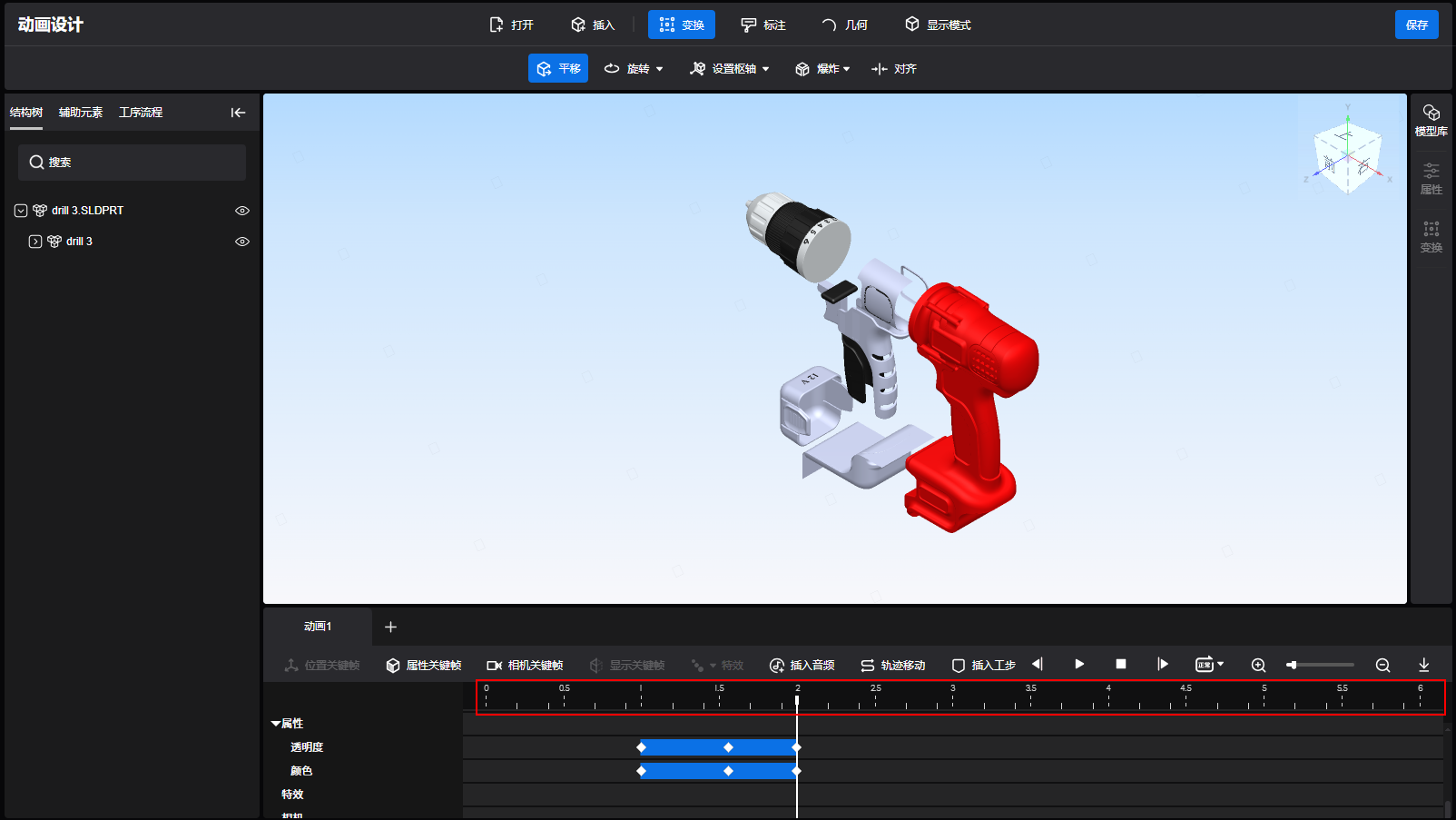Add a new animation tab

tap(390, 627)
